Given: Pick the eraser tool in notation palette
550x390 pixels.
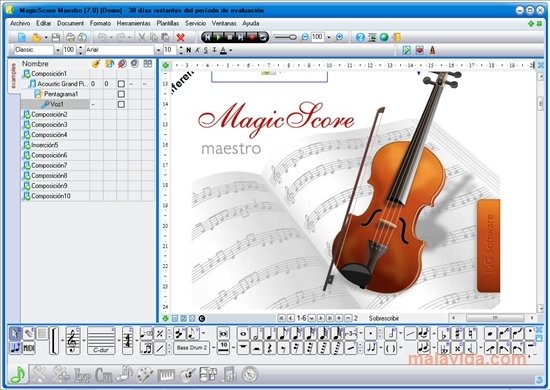Looking at the screenshot, I should click(x=29, y=334).
